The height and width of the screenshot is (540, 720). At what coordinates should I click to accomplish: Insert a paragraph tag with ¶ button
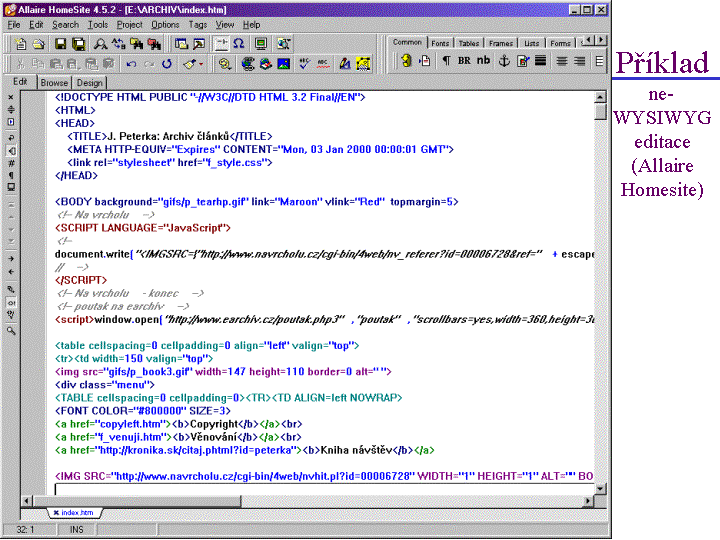(x=446, y=61)
